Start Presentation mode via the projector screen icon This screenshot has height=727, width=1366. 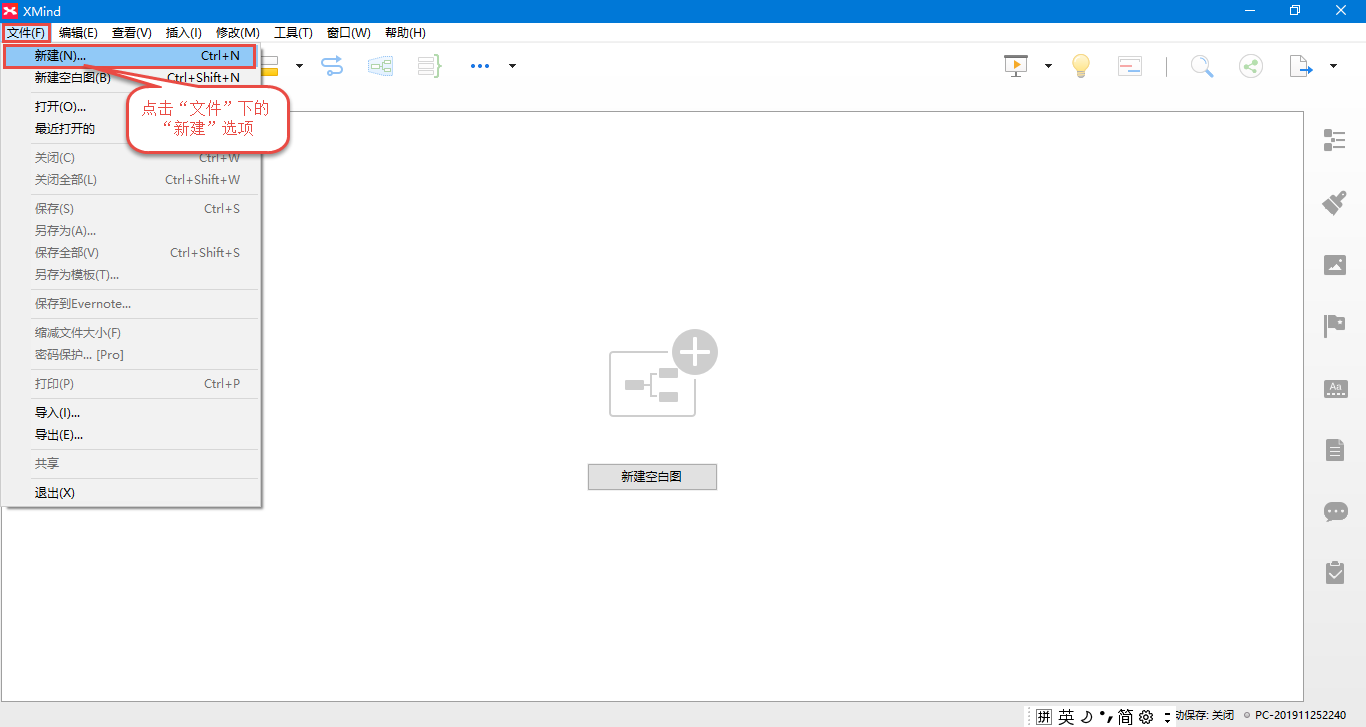[x=1016, y=66]
